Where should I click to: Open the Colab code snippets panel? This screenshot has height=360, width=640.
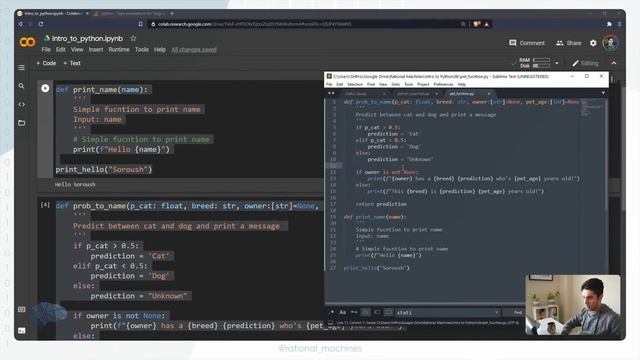click(x=21, y=104)
